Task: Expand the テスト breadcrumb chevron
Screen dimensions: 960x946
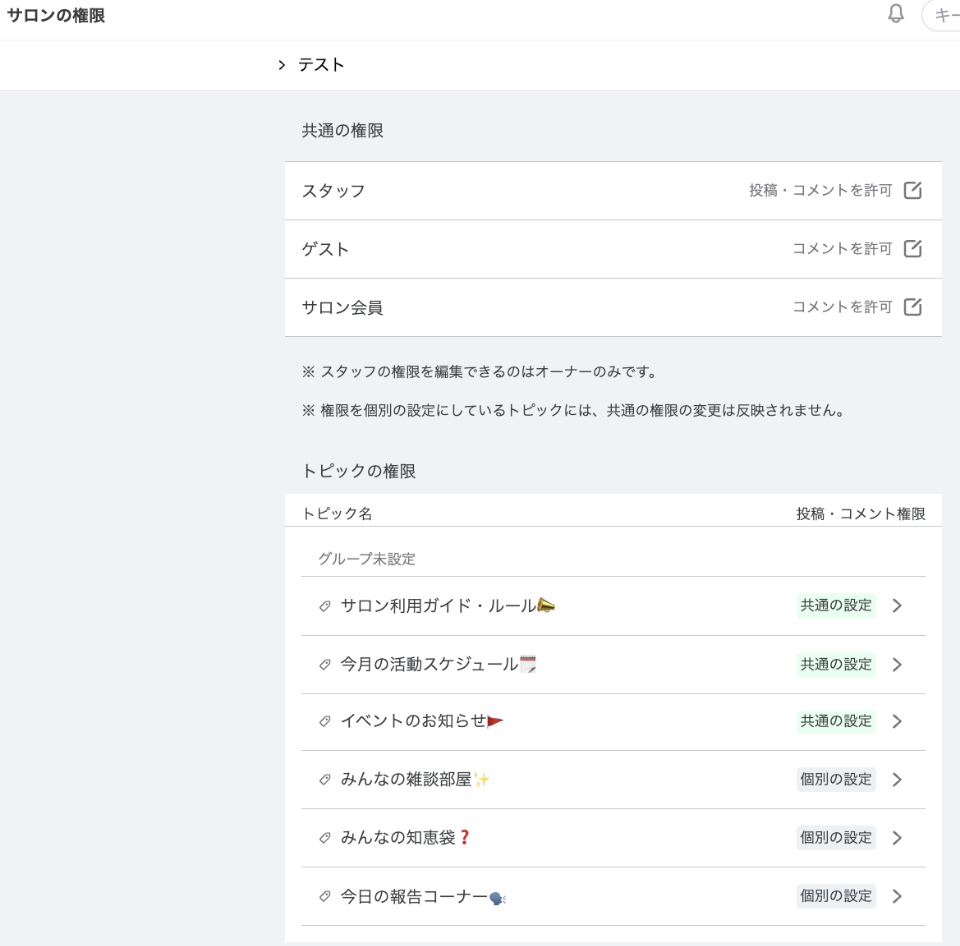Action: 282,65
